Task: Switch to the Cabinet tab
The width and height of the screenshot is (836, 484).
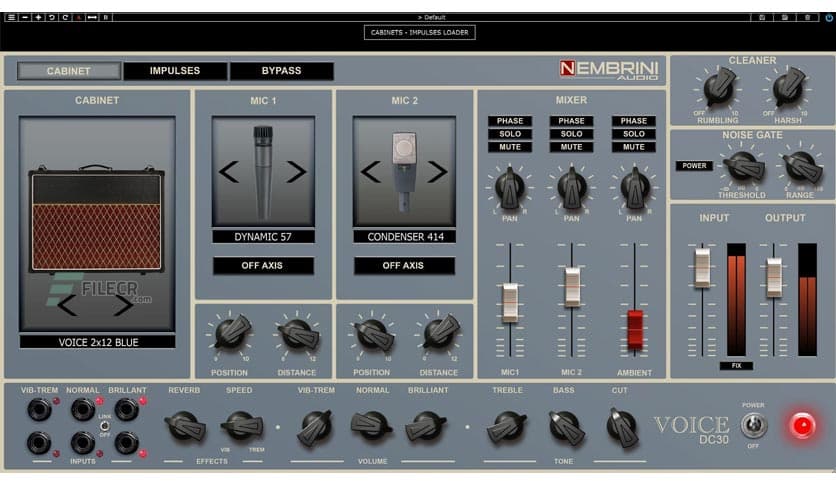Action: [69, 71]
